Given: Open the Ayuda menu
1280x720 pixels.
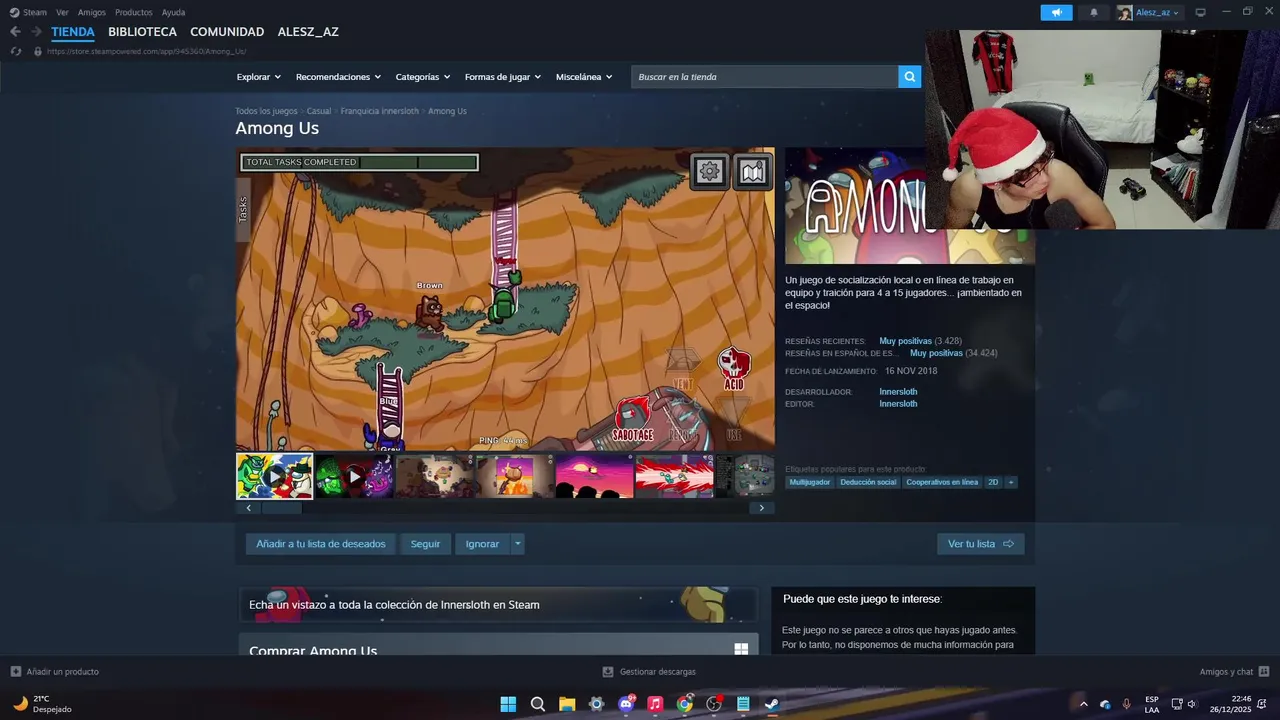Looking at the screenshot, I should pos(173,12).
